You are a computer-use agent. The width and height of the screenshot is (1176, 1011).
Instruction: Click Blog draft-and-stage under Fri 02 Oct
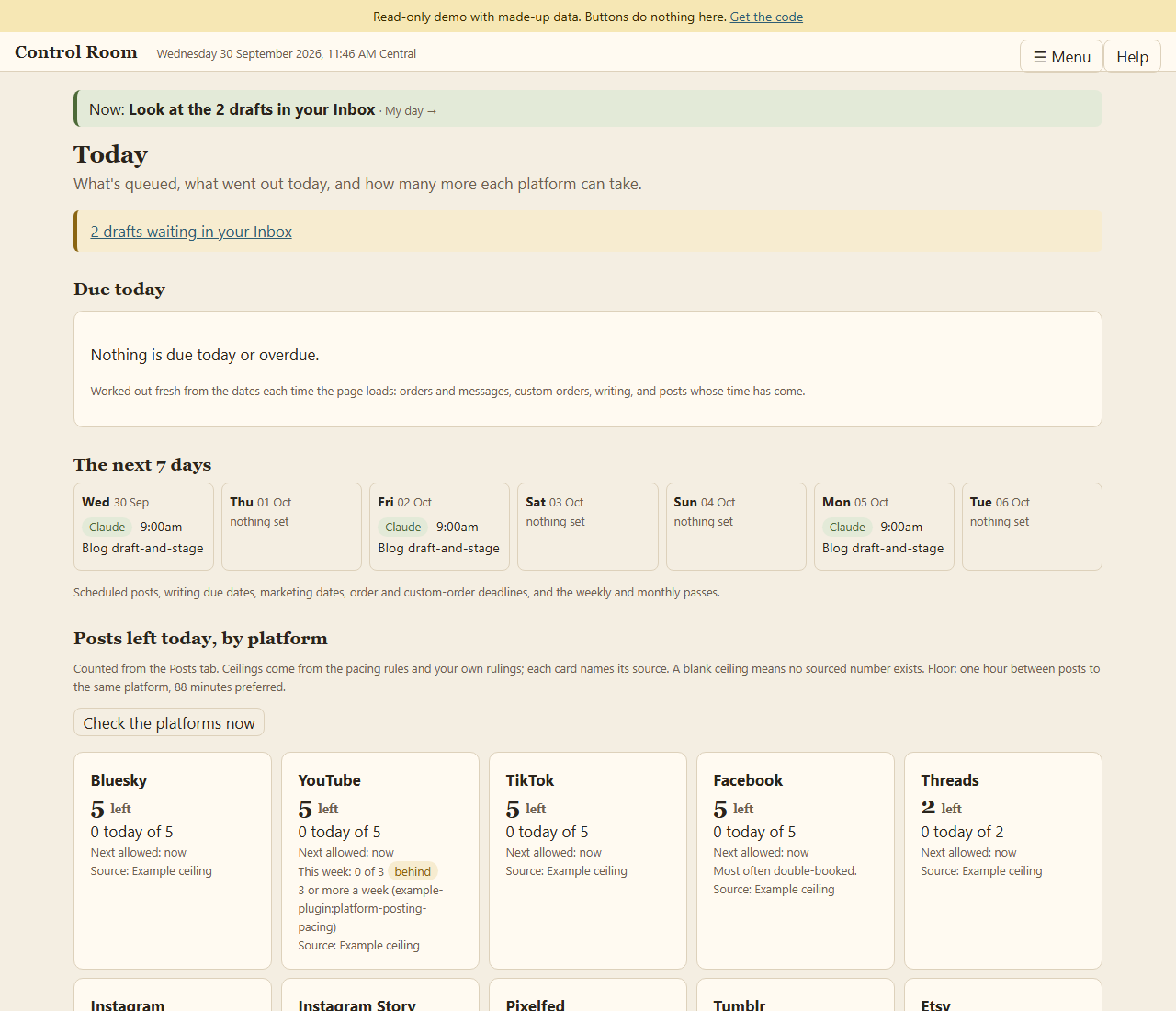(438, 548)
